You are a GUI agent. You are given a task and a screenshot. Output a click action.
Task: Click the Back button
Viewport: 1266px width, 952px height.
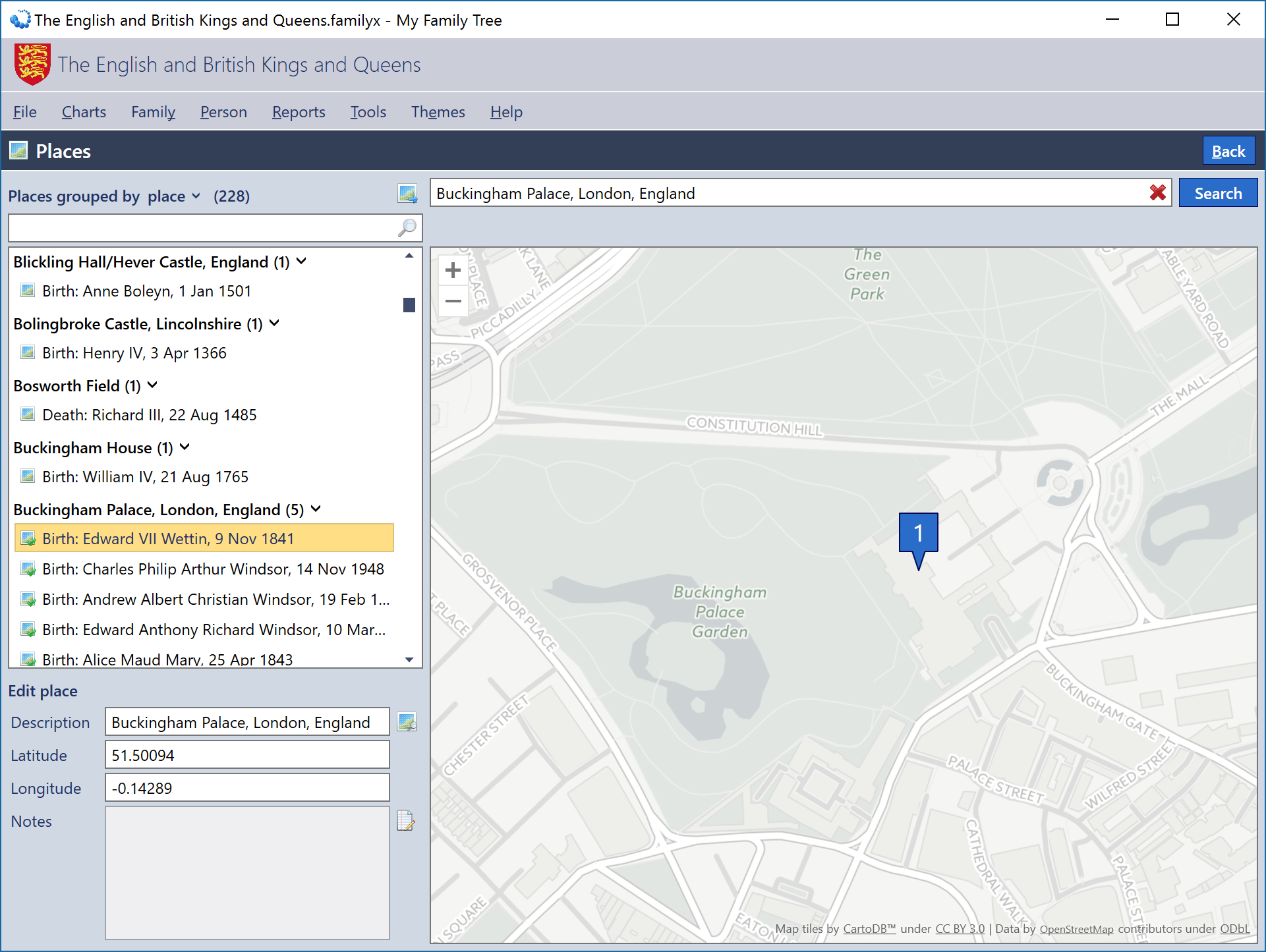pos(1228,152)
